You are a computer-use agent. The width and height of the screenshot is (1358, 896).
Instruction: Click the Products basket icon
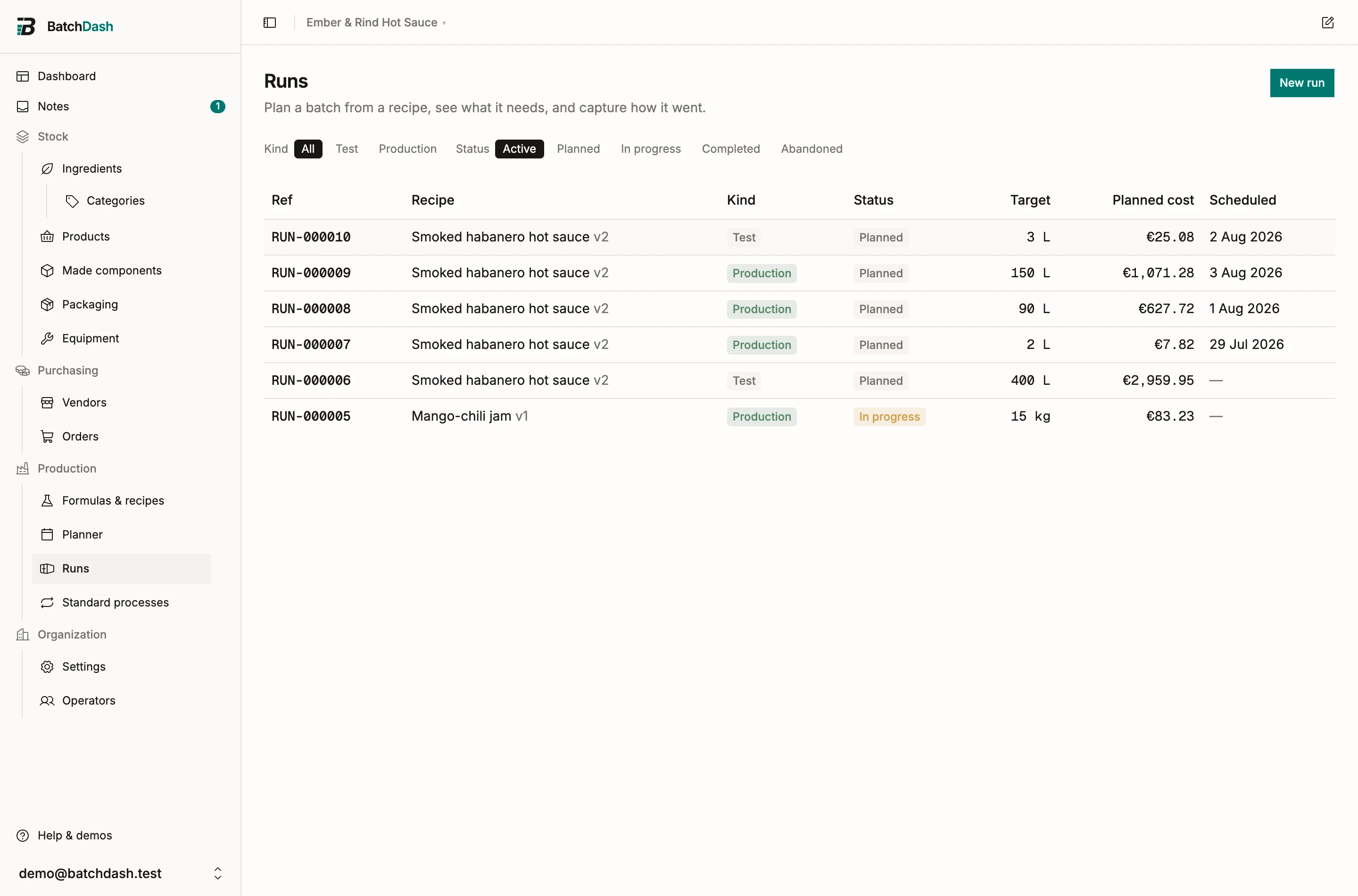[48, 237]
